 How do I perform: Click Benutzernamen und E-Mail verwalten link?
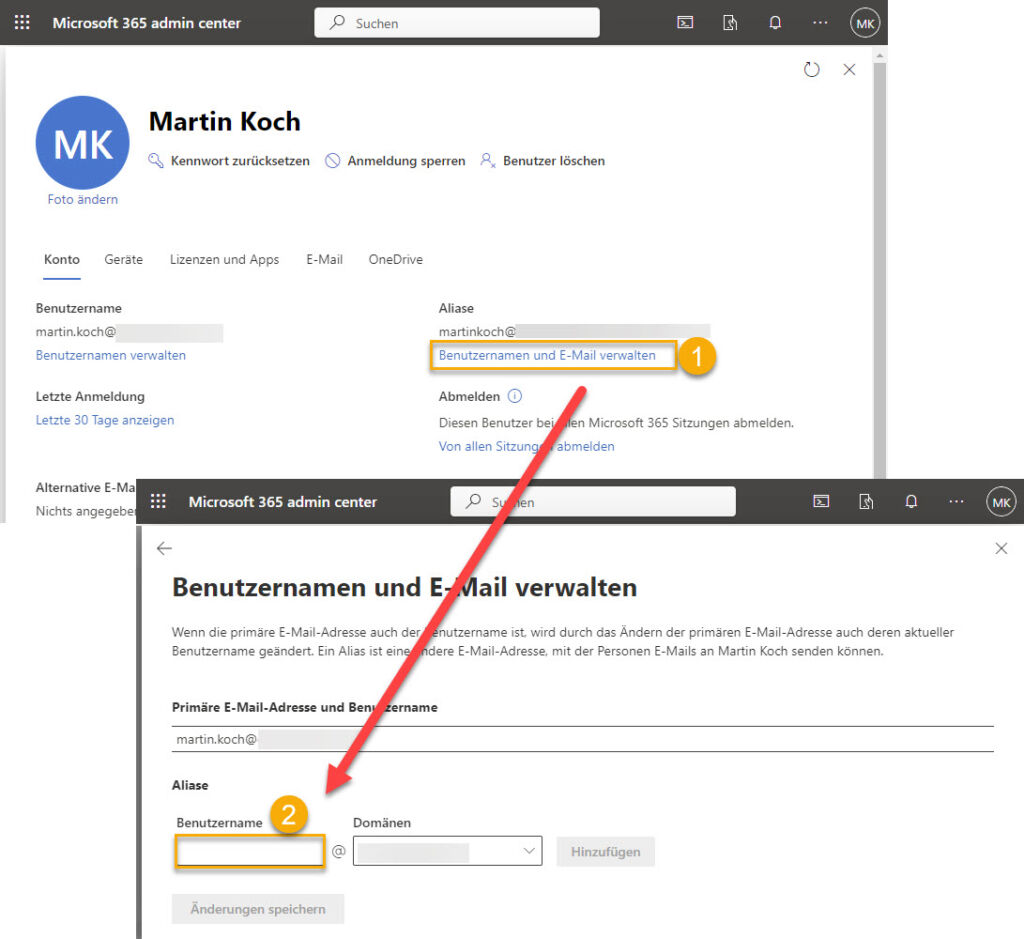[x=547, y=355]
